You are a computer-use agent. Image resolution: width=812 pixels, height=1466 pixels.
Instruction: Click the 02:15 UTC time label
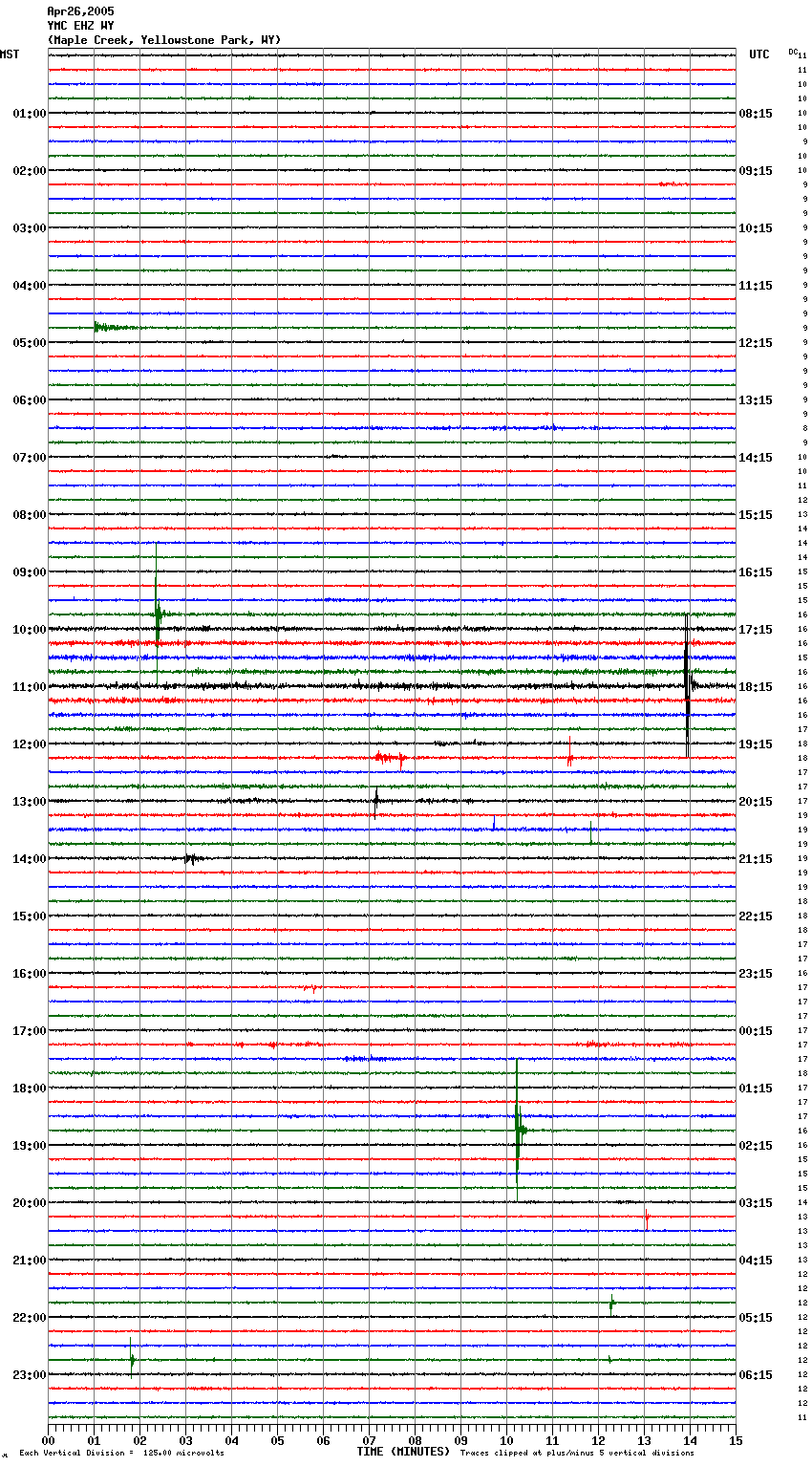click(756, 1146)
